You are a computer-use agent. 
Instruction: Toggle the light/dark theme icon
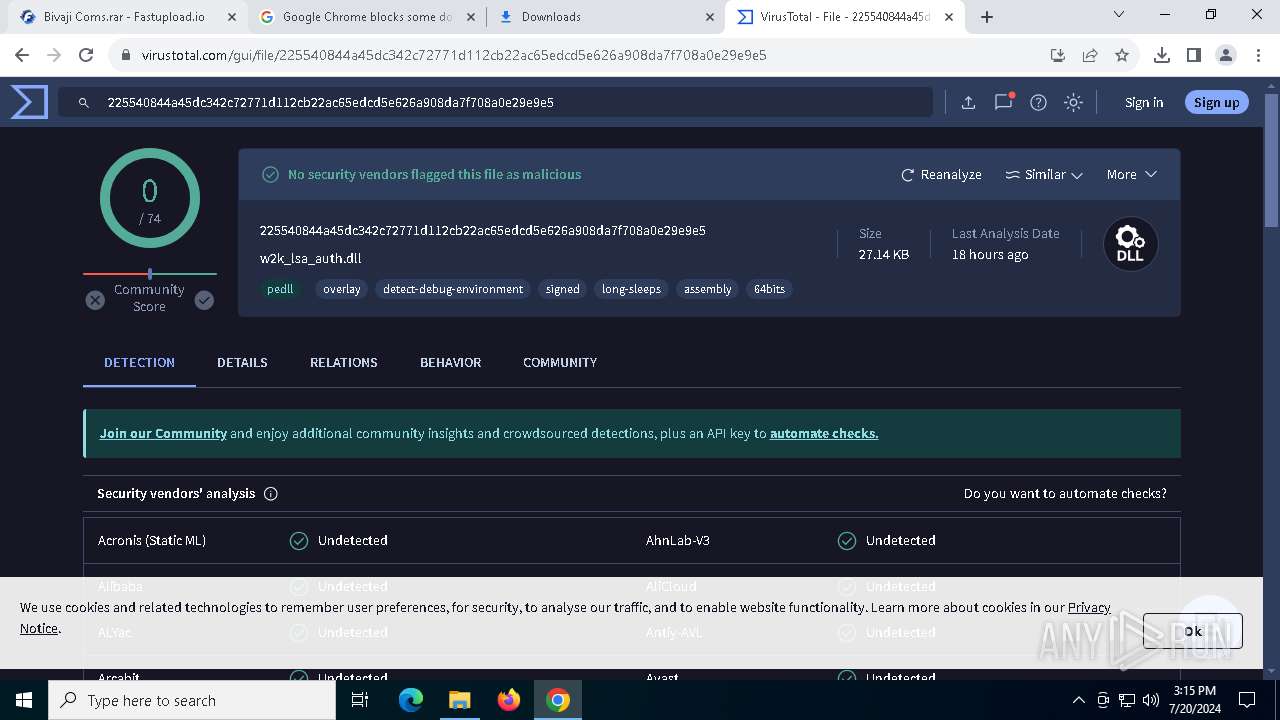coord(1073,102)
